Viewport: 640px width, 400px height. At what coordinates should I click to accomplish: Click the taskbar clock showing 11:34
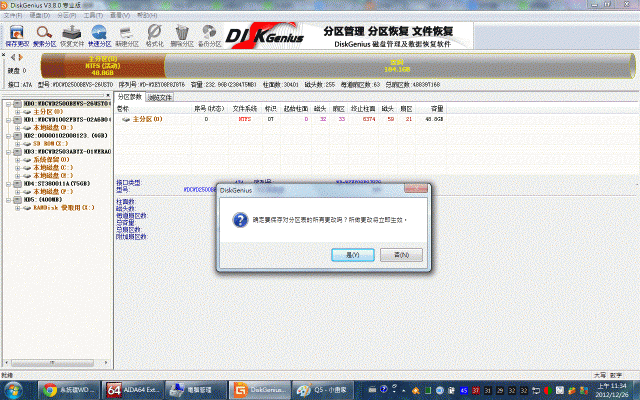611,390
